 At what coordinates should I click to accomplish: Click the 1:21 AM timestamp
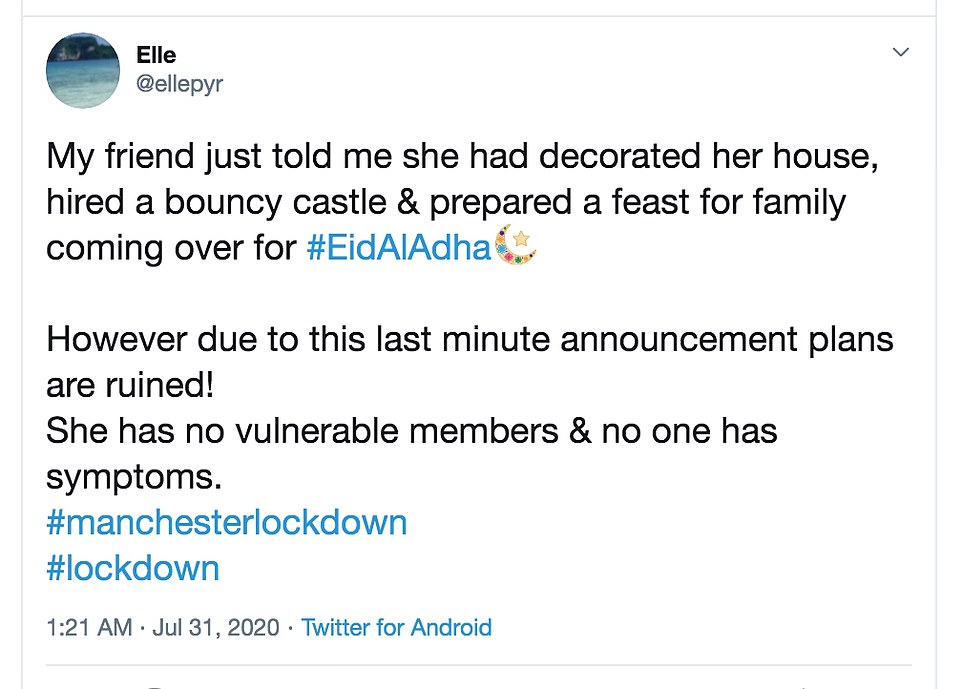click(89, 628)
